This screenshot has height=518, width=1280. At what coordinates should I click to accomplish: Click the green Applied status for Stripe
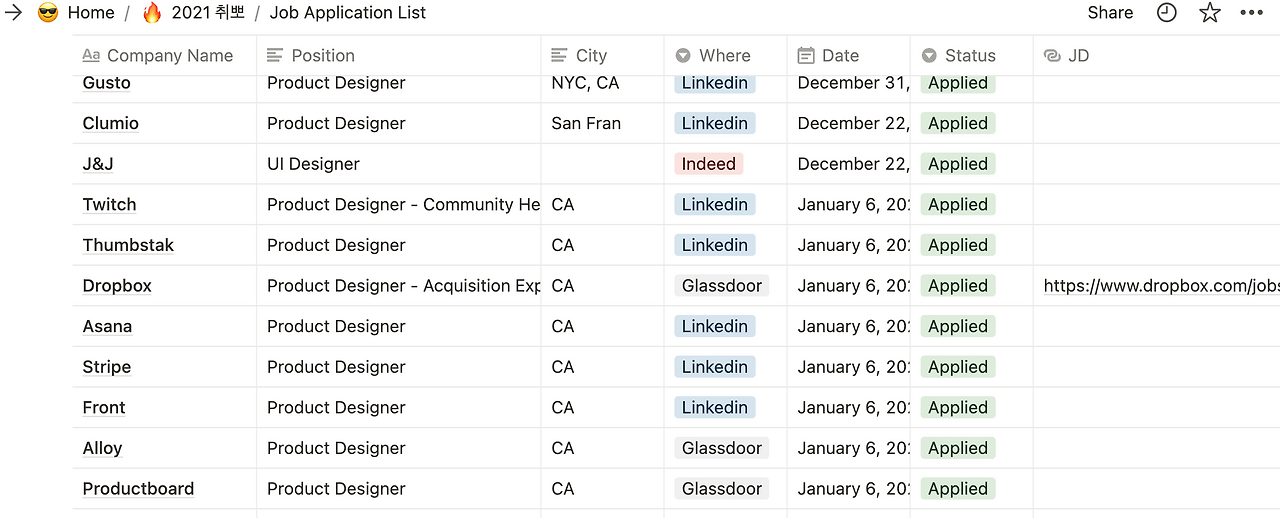coord(957,367)
